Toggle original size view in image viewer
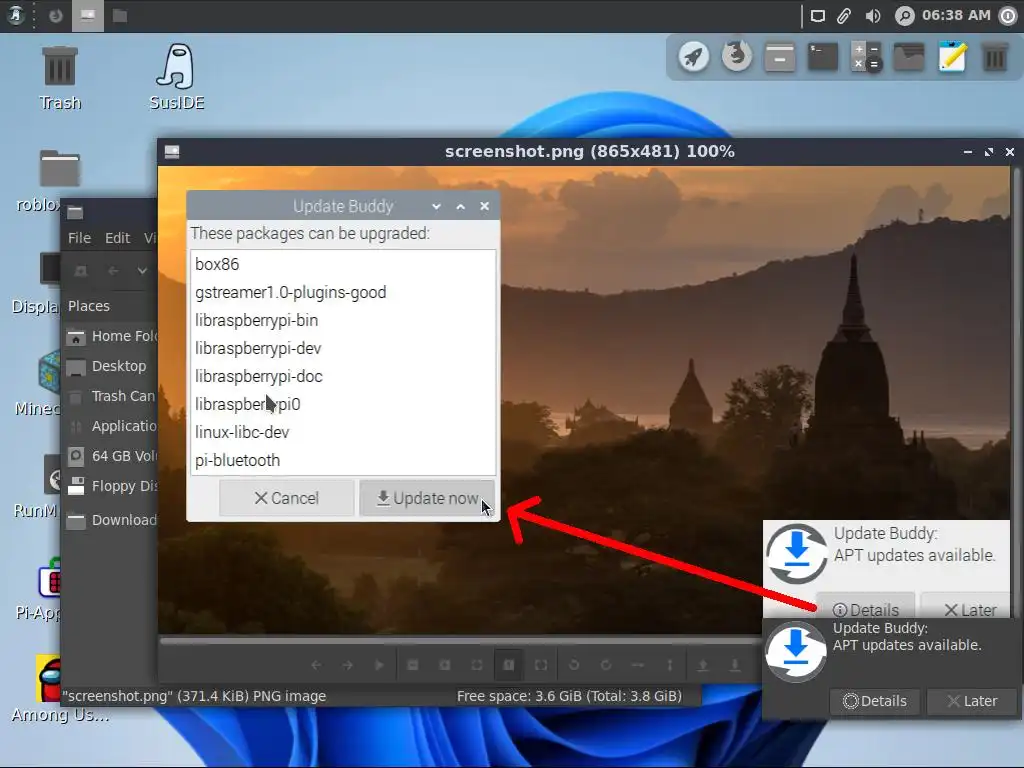This screenshot has height=768, width=1024. 509,665
